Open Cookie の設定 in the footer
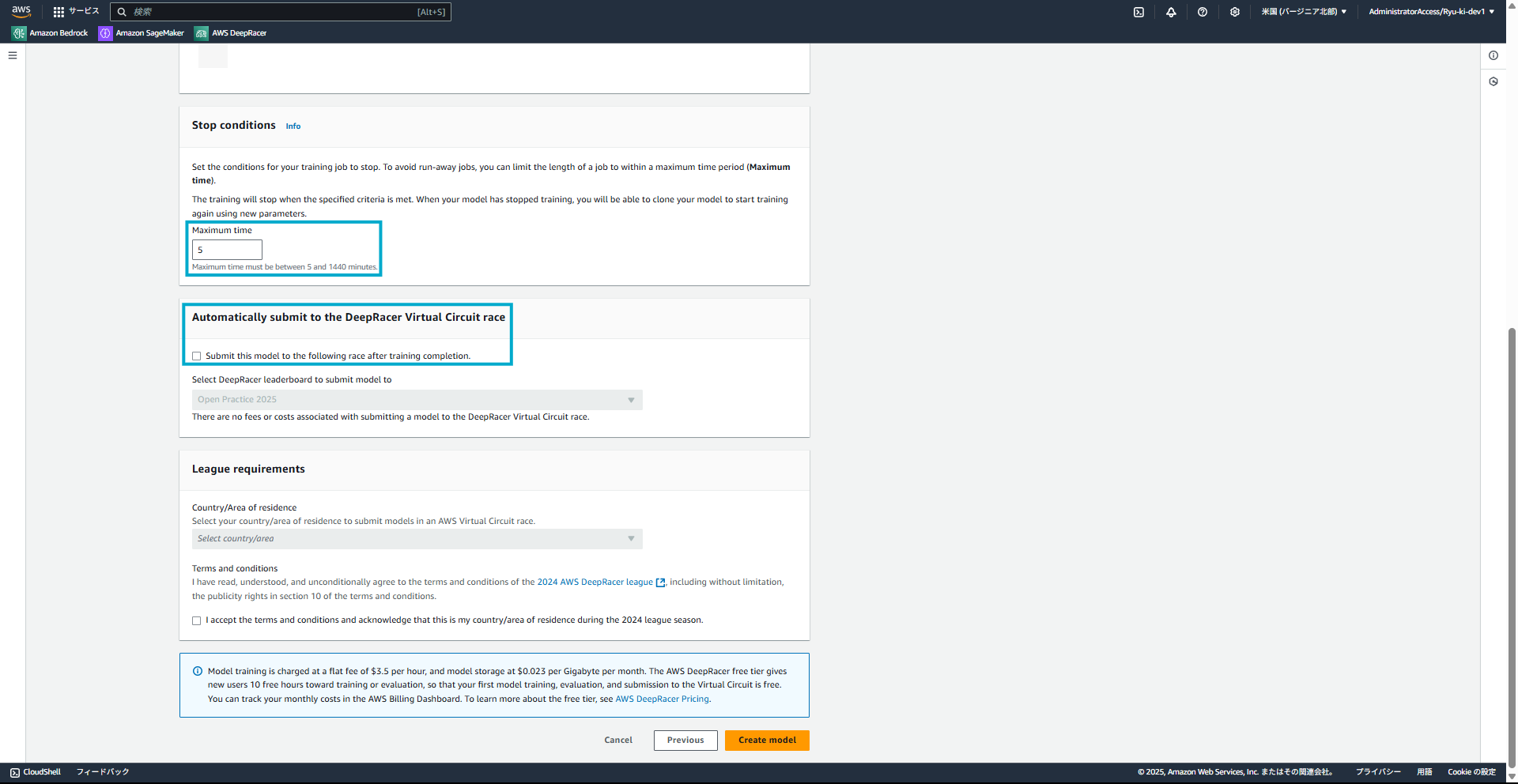 [x=1471, y=772]
